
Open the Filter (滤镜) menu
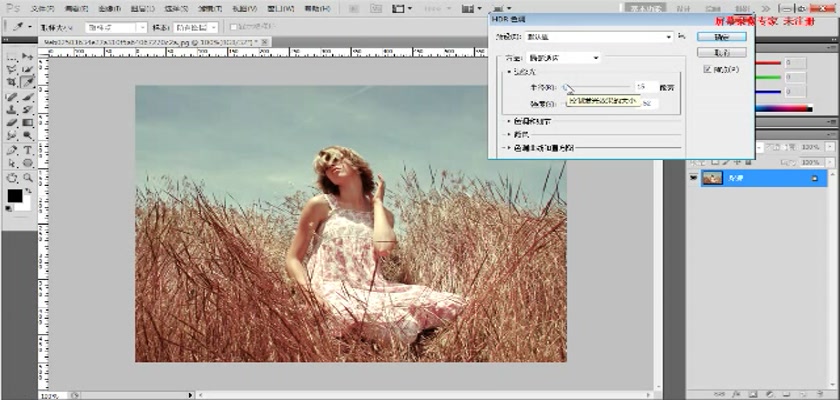point(209,9)
